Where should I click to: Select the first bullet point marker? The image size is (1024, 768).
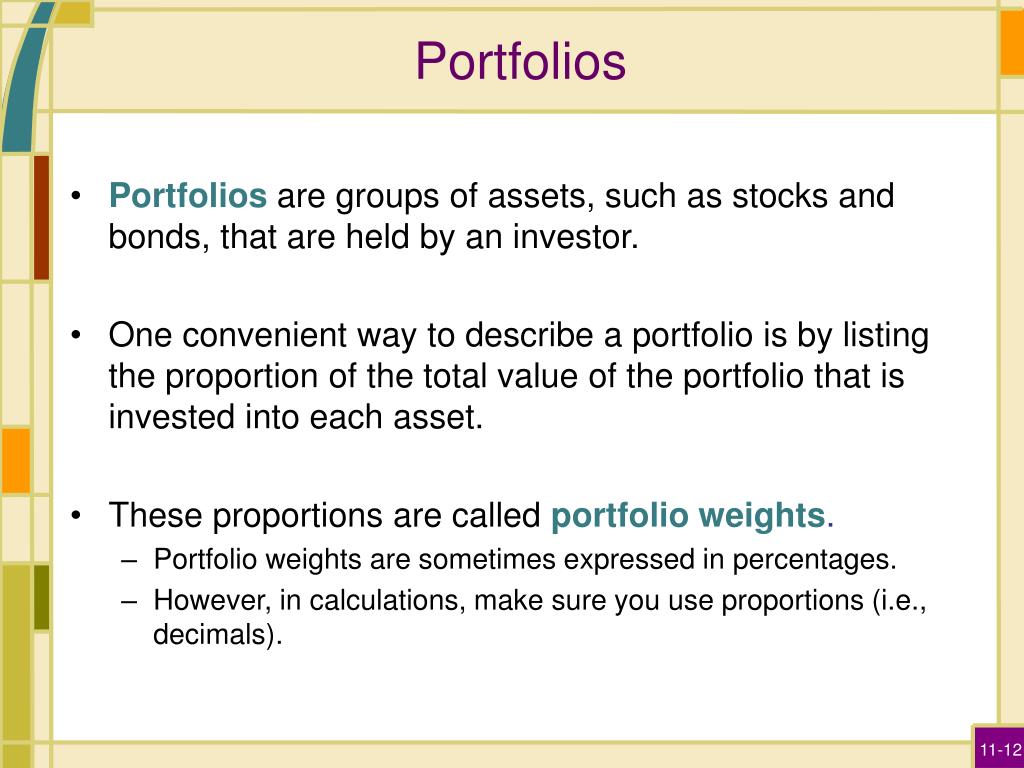(76, 195)
